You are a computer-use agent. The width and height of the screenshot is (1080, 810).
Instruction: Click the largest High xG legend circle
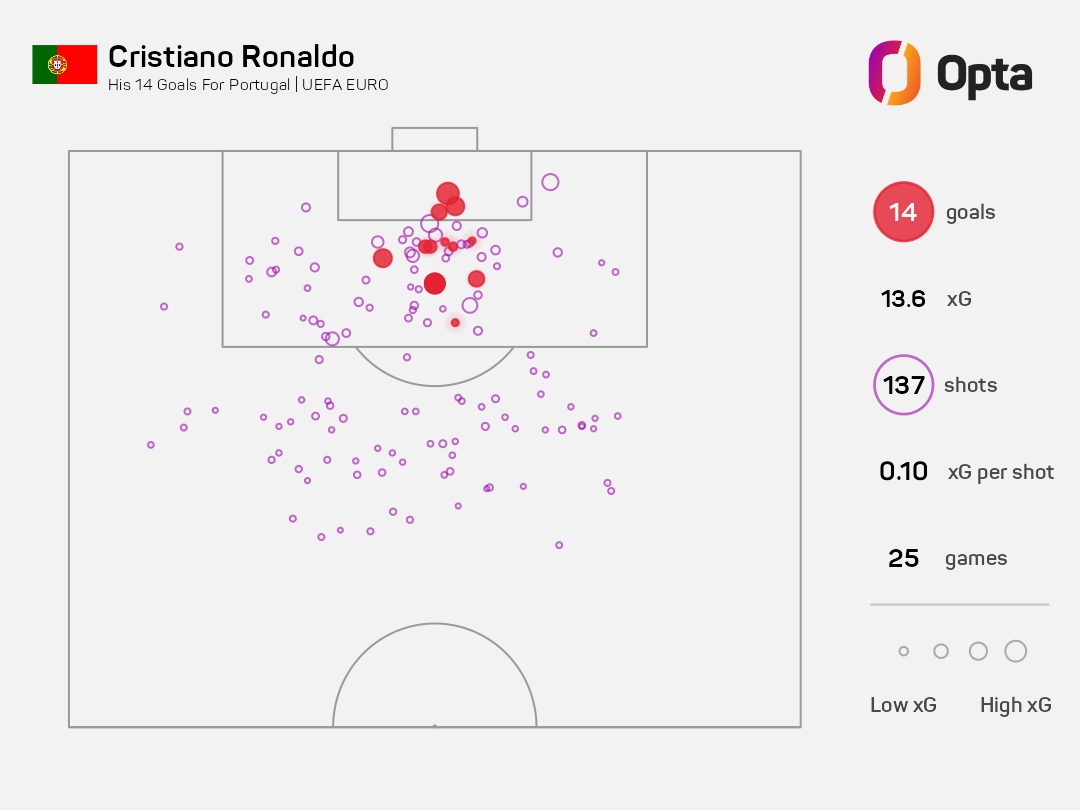point(1015,651)
